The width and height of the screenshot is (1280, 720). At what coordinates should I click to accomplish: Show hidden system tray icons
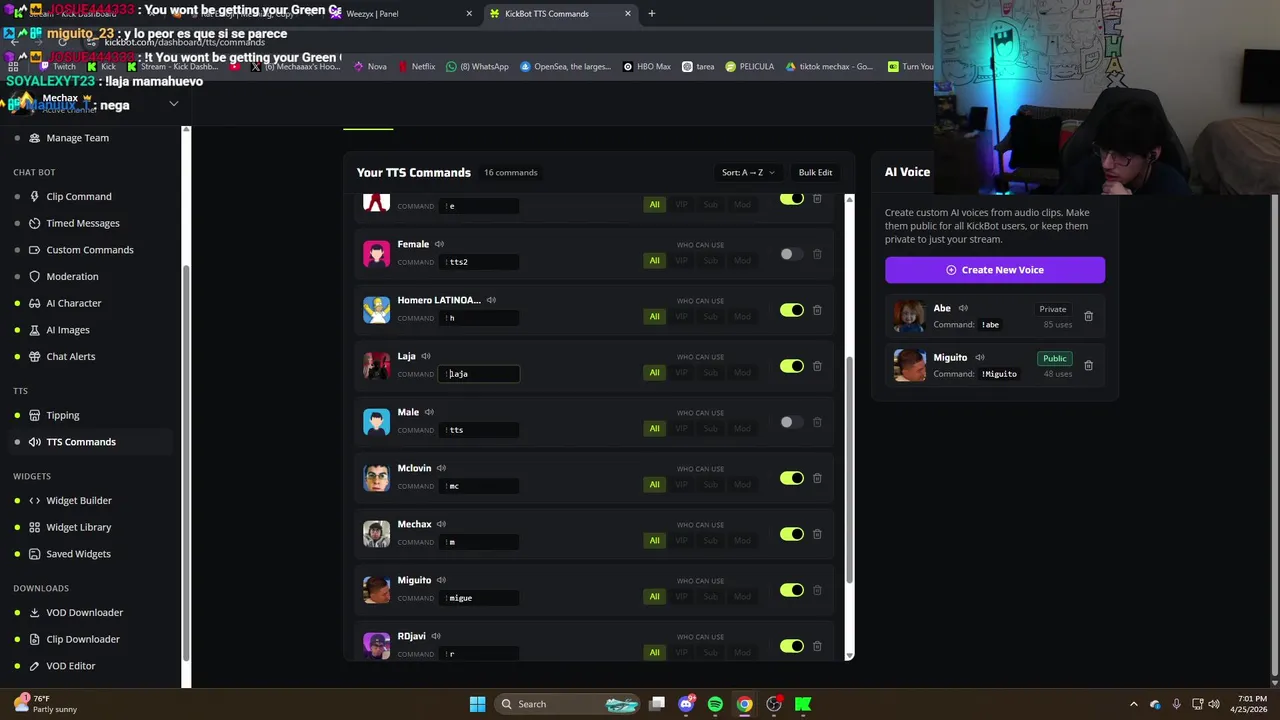point(1133,704)
